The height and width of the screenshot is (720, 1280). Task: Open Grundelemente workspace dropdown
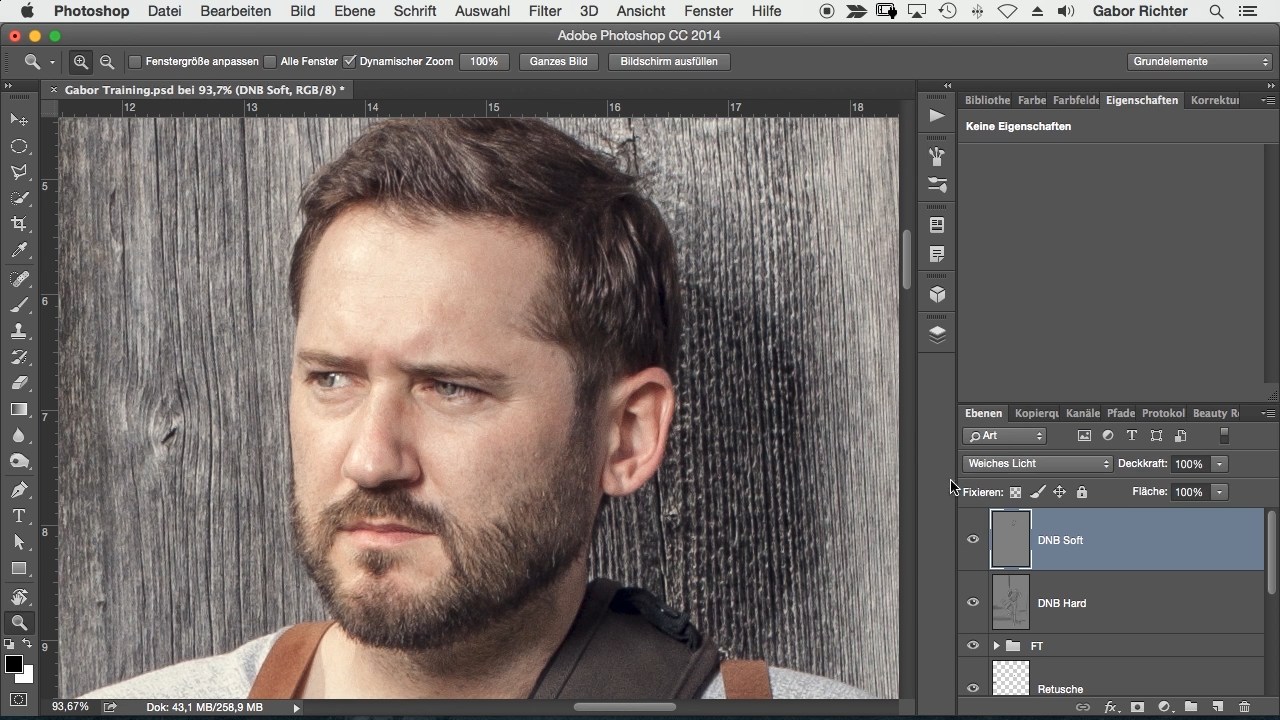click(x=1199, y=61)
